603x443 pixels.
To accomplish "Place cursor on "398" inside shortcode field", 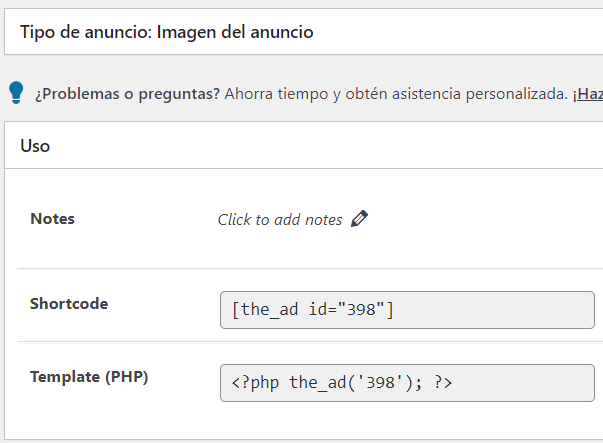I will coord(361,310).
